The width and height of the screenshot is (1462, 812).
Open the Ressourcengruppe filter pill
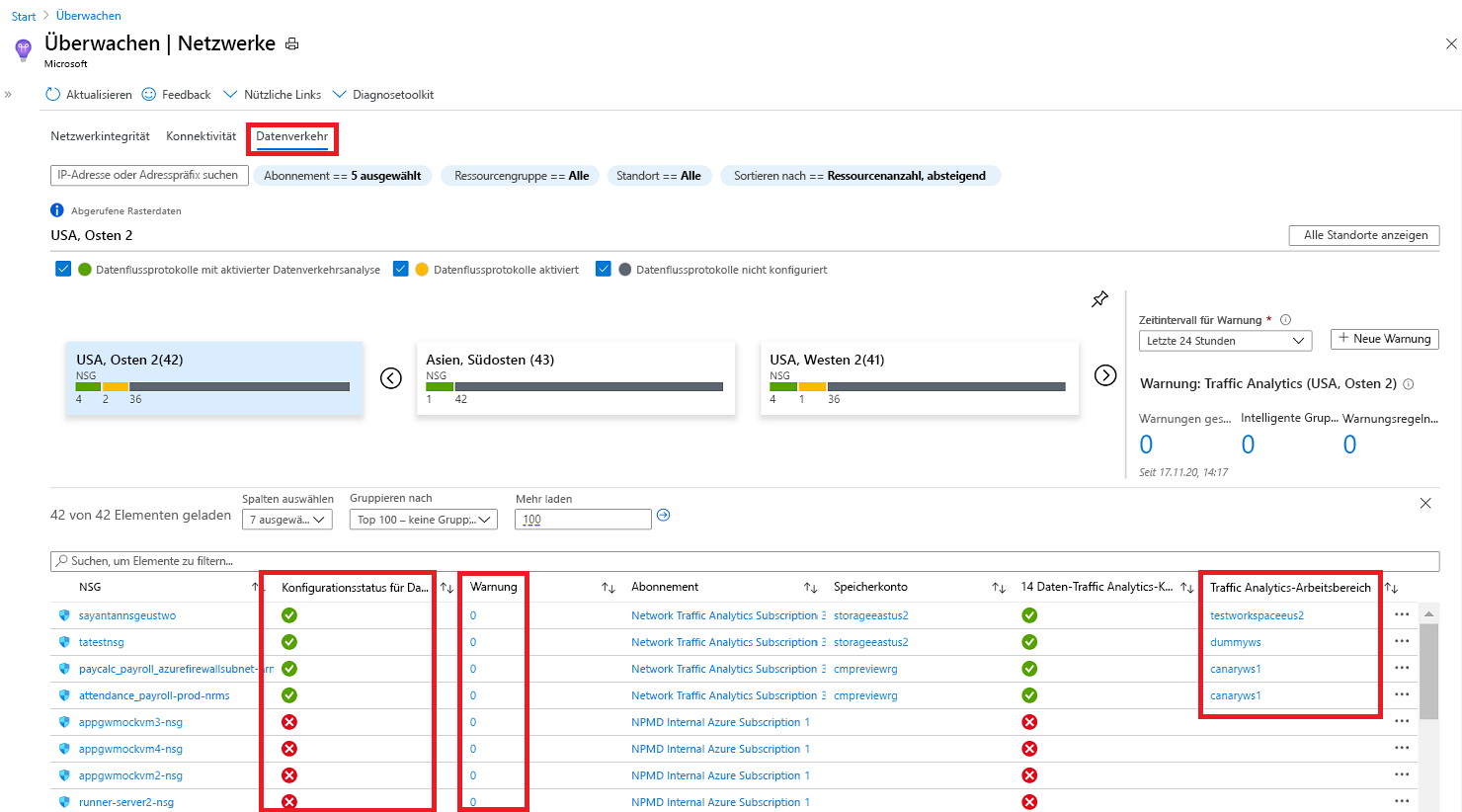tap(522, 176)
